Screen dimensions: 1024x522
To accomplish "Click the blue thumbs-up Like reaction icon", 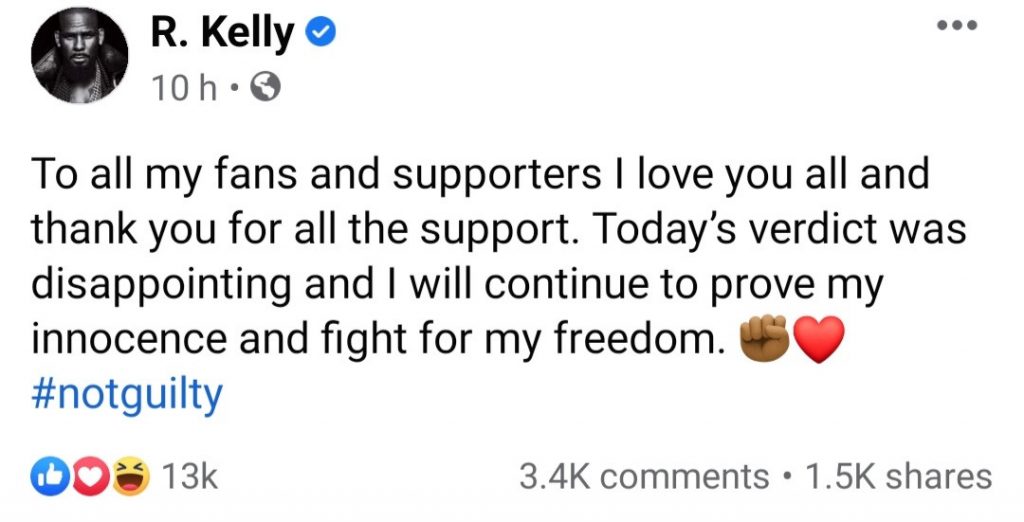I will (x=48, y=476).
